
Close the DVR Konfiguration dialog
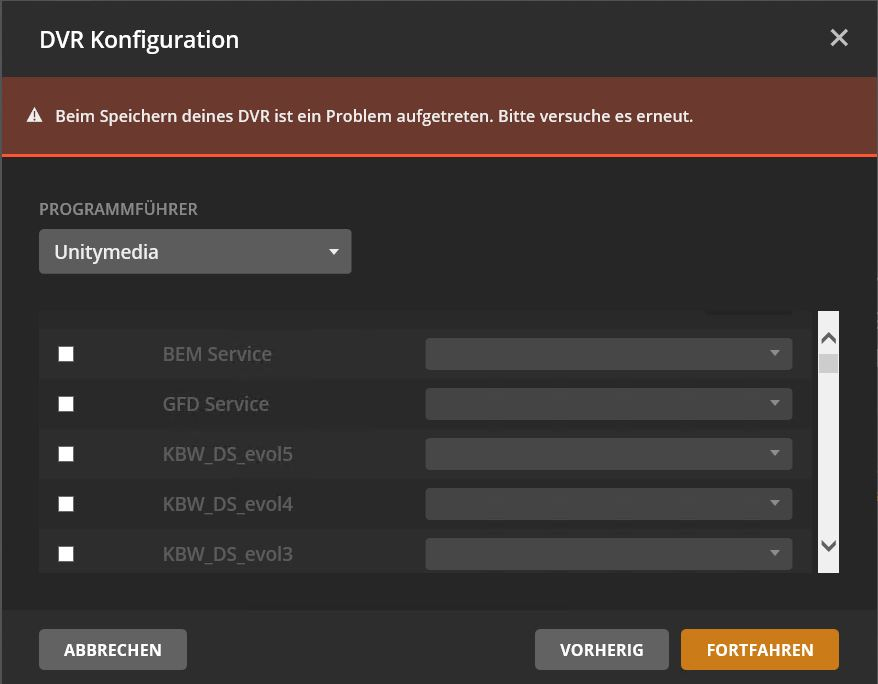coord(838,38)
